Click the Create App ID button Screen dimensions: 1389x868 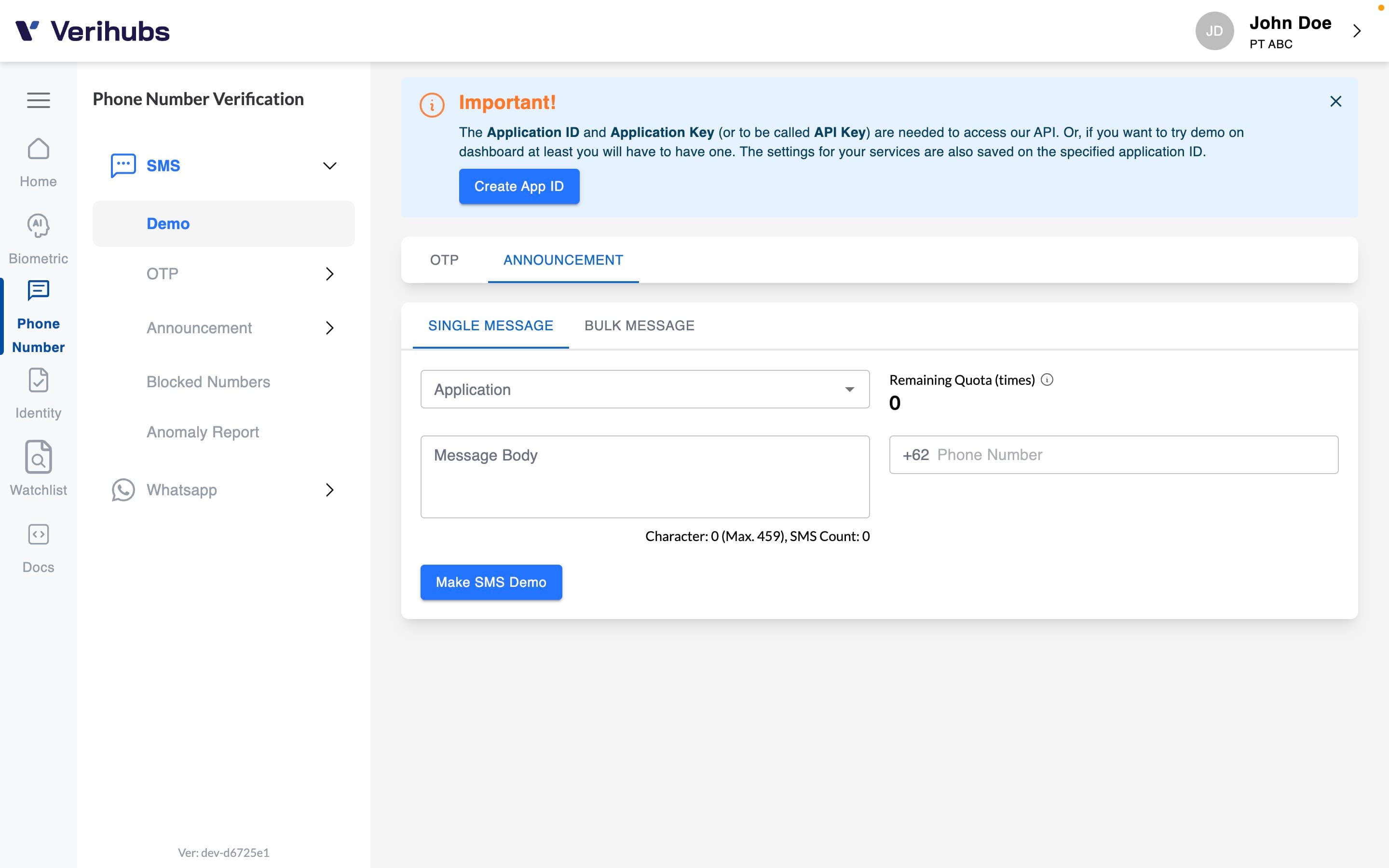[519, 186]
